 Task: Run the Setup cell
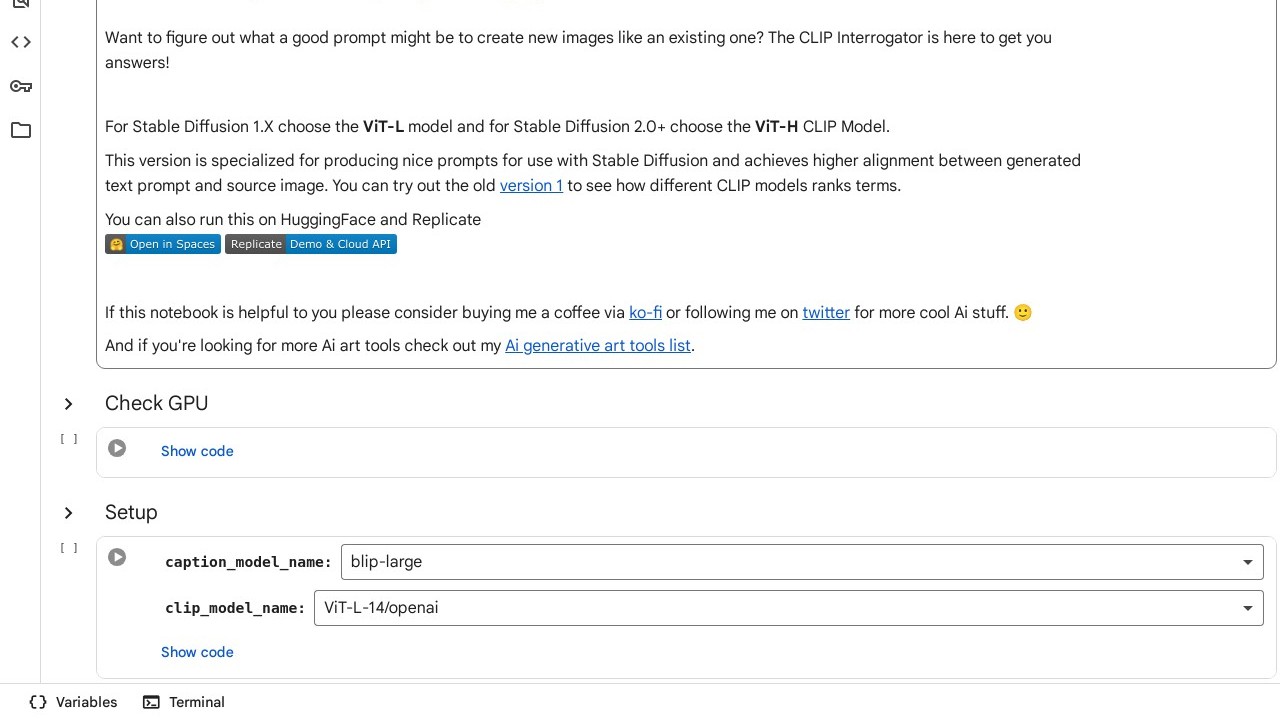click(117, 558)
